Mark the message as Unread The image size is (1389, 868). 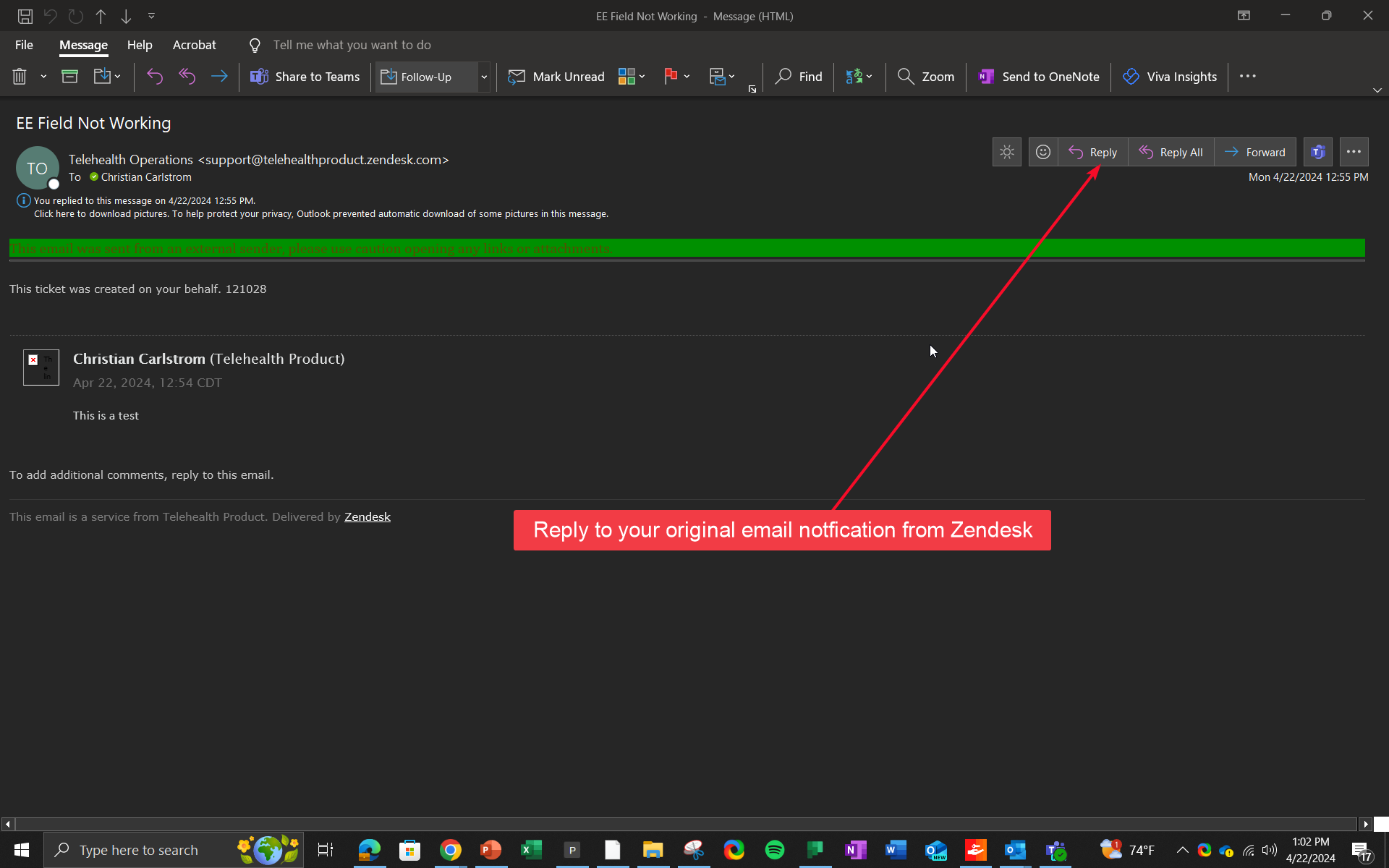556,76
